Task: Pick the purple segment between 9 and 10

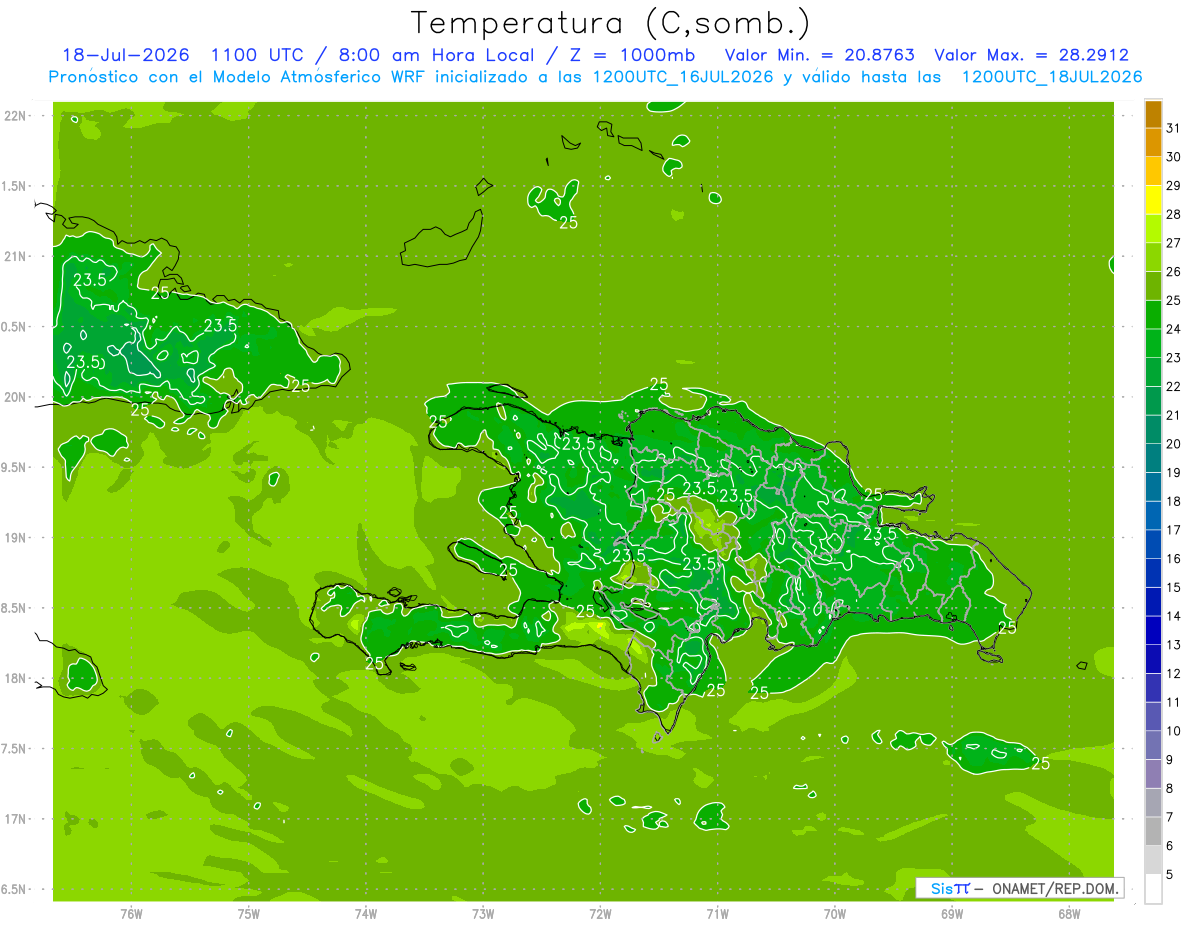Action: pyautogui.click(x=1153, y=746)
